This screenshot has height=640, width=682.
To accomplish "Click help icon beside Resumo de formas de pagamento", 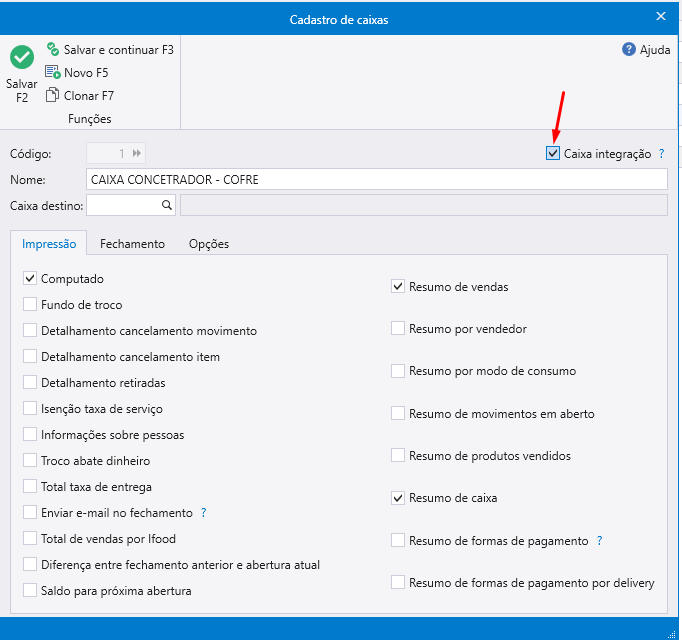I will (x=599, y=540).
